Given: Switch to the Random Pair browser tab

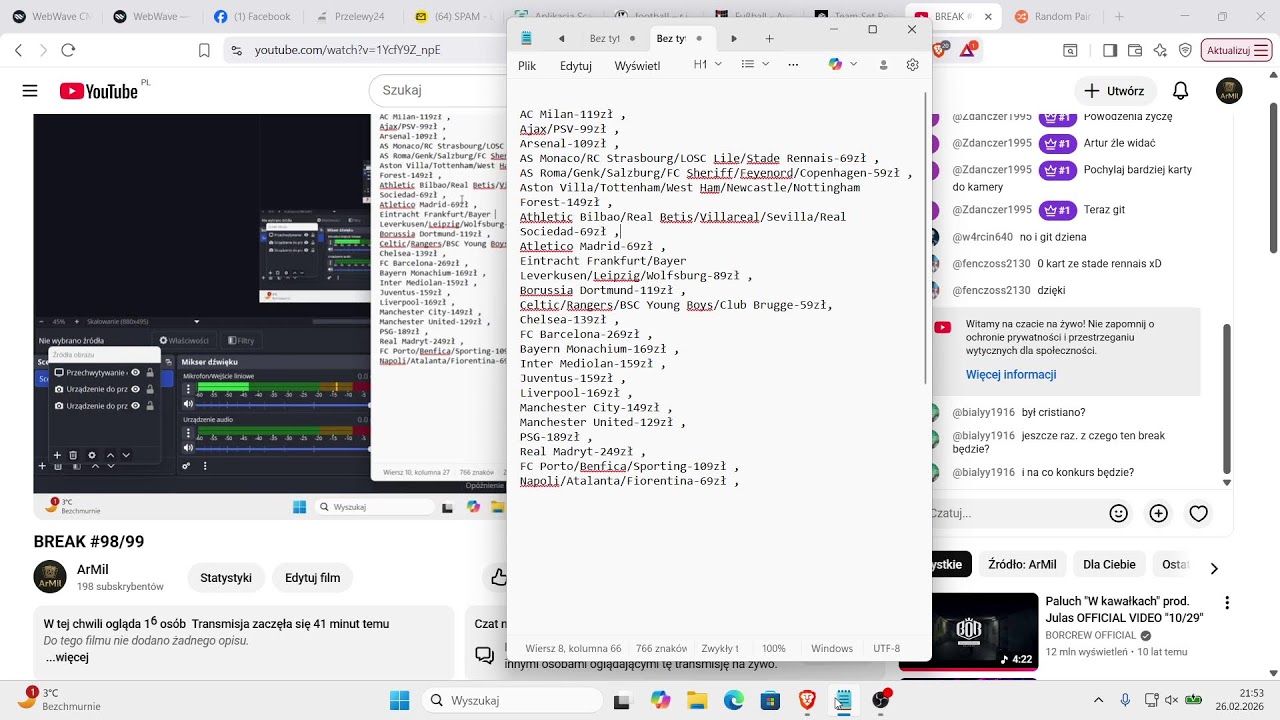Looking at the screenshot, I should (1058, 16).
